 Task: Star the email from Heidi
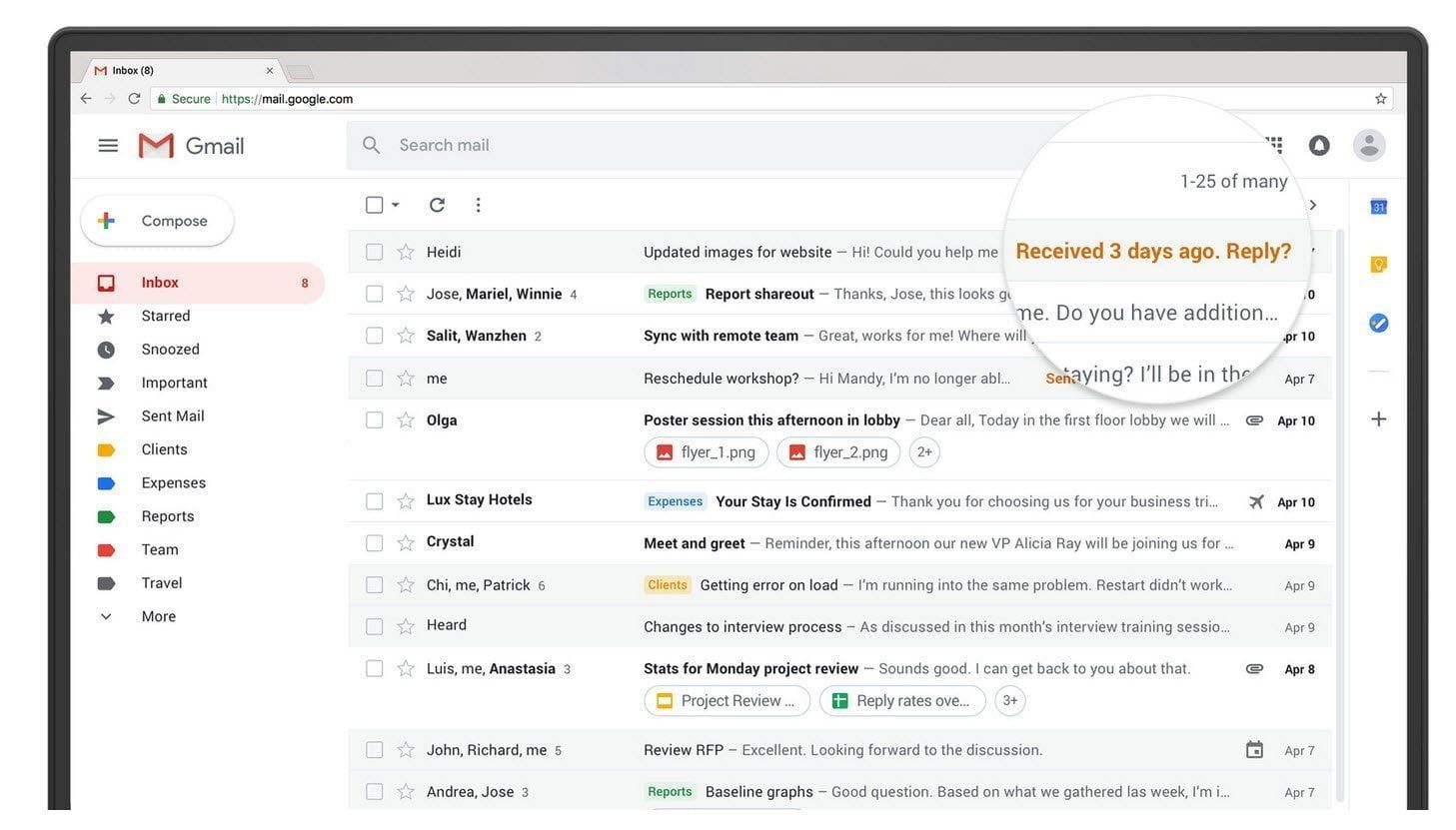pos(406,252)
